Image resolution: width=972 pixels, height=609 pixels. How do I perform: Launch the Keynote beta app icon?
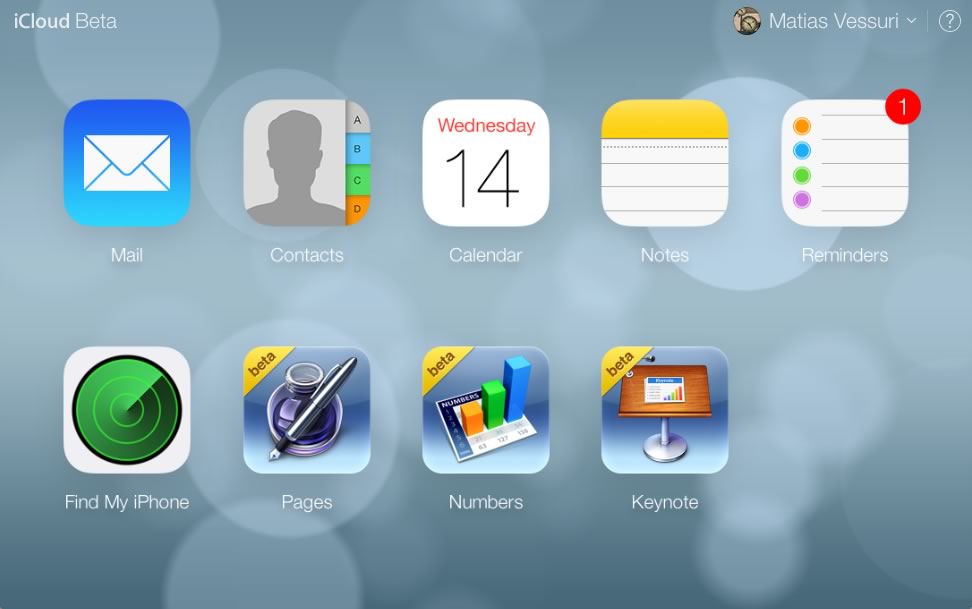tap(665, 409)
